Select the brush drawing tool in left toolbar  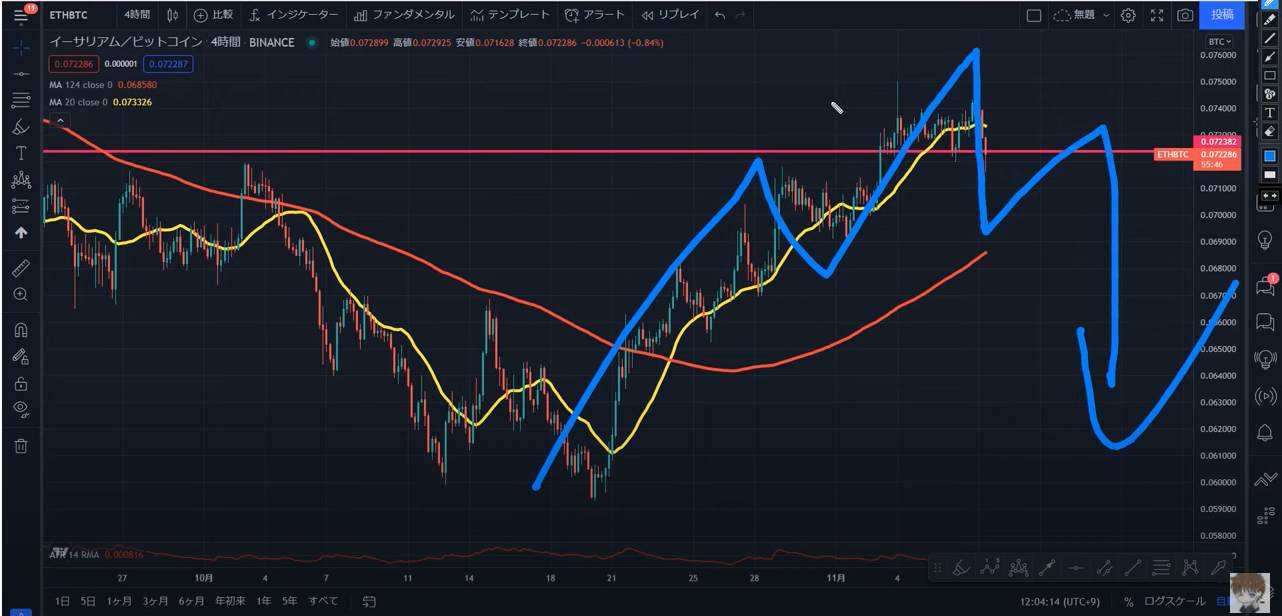coord(20,127)
